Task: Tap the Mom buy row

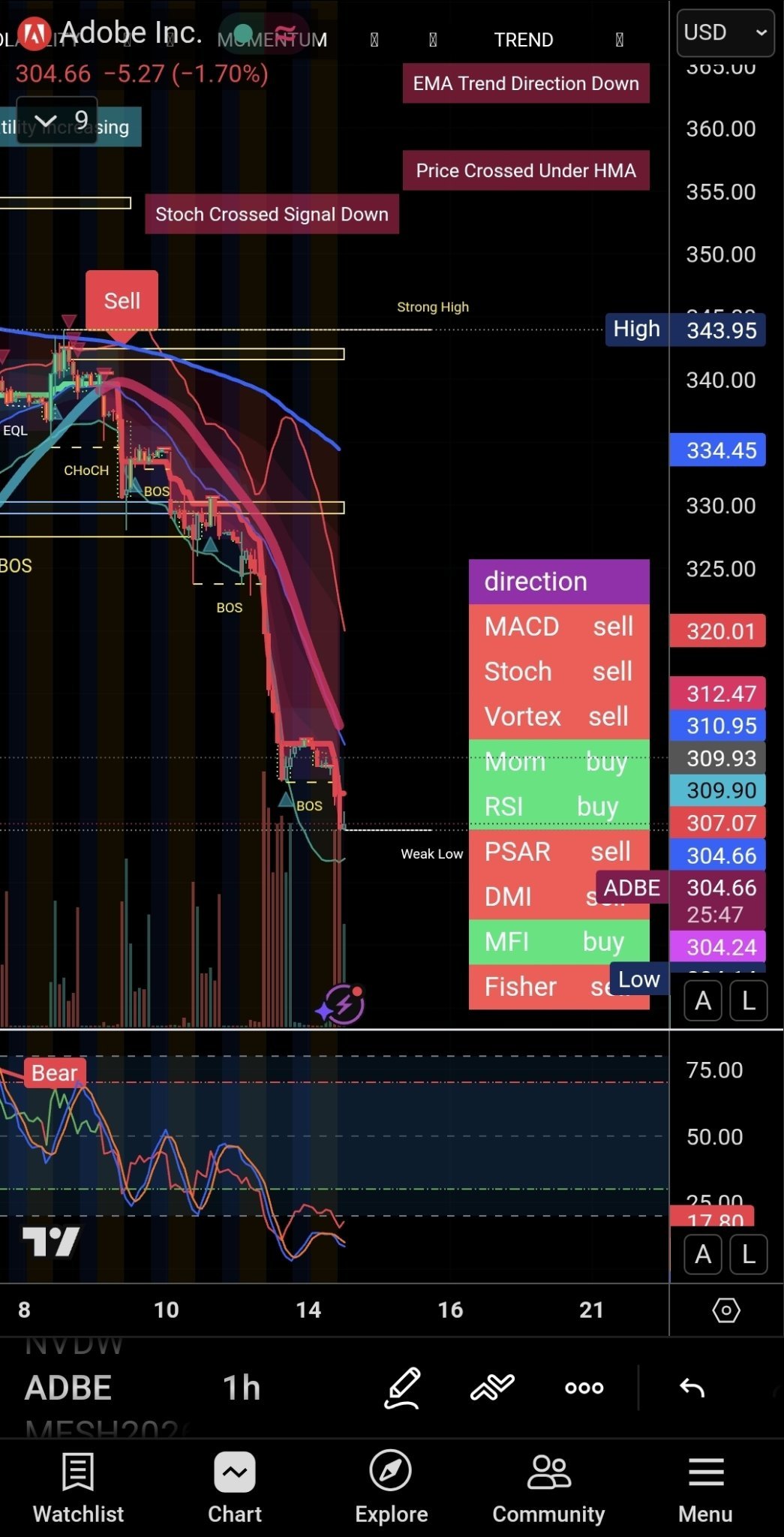Action: pyautogui.click(x=559, y=762)
